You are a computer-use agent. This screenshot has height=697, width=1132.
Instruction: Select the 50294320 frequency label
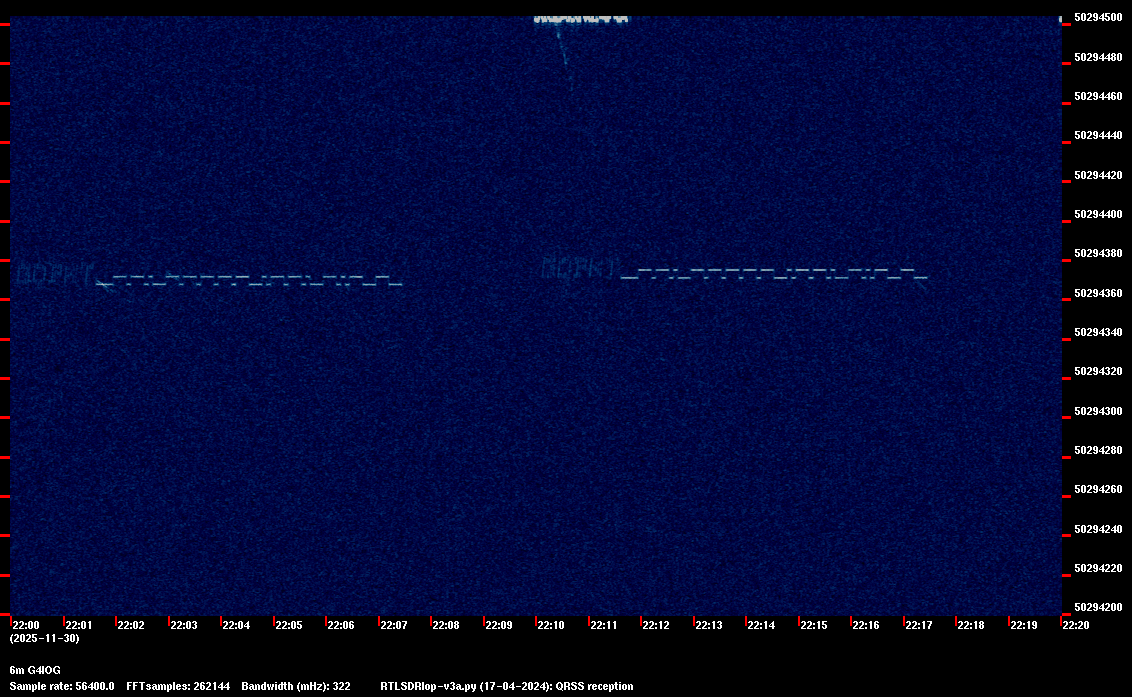point(1098,371)
